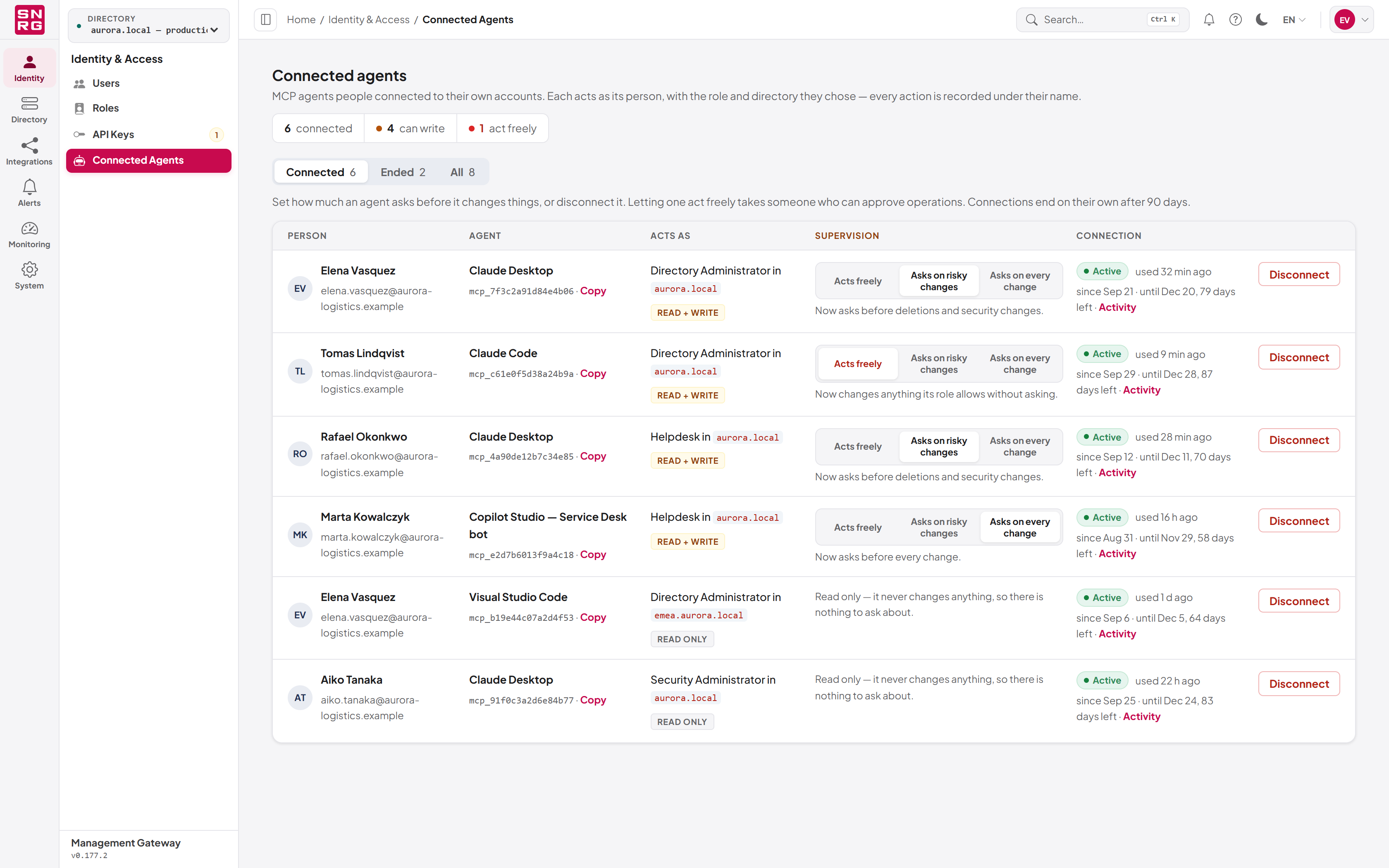Screen dimensions: 1389x868
Task: Copy the mcp_7f3c2a91d84e4b06 agent ID
Action: tap(593, 291)
